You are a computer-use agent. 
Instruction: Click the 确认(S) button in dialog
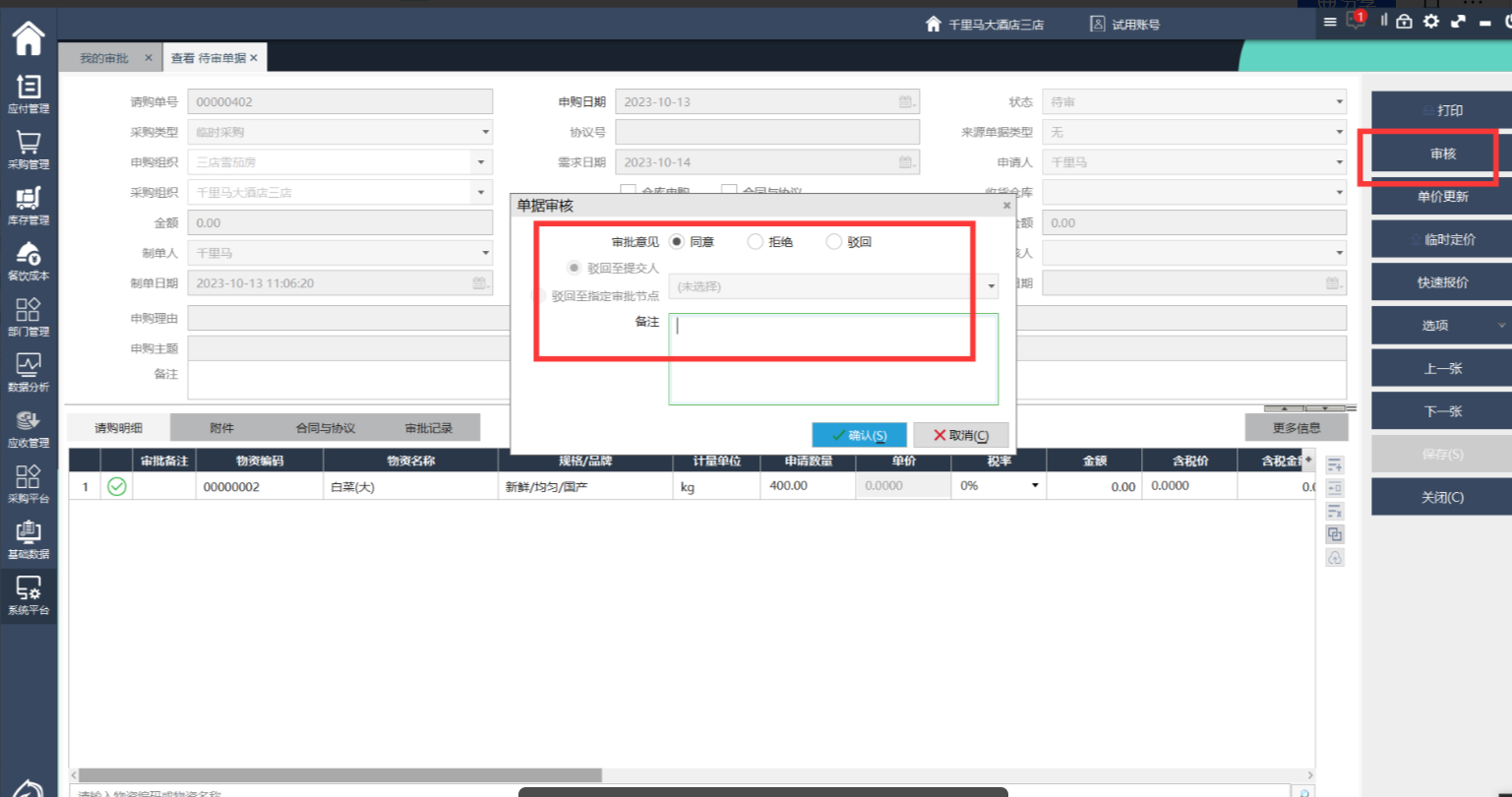(x=859, y=436)
